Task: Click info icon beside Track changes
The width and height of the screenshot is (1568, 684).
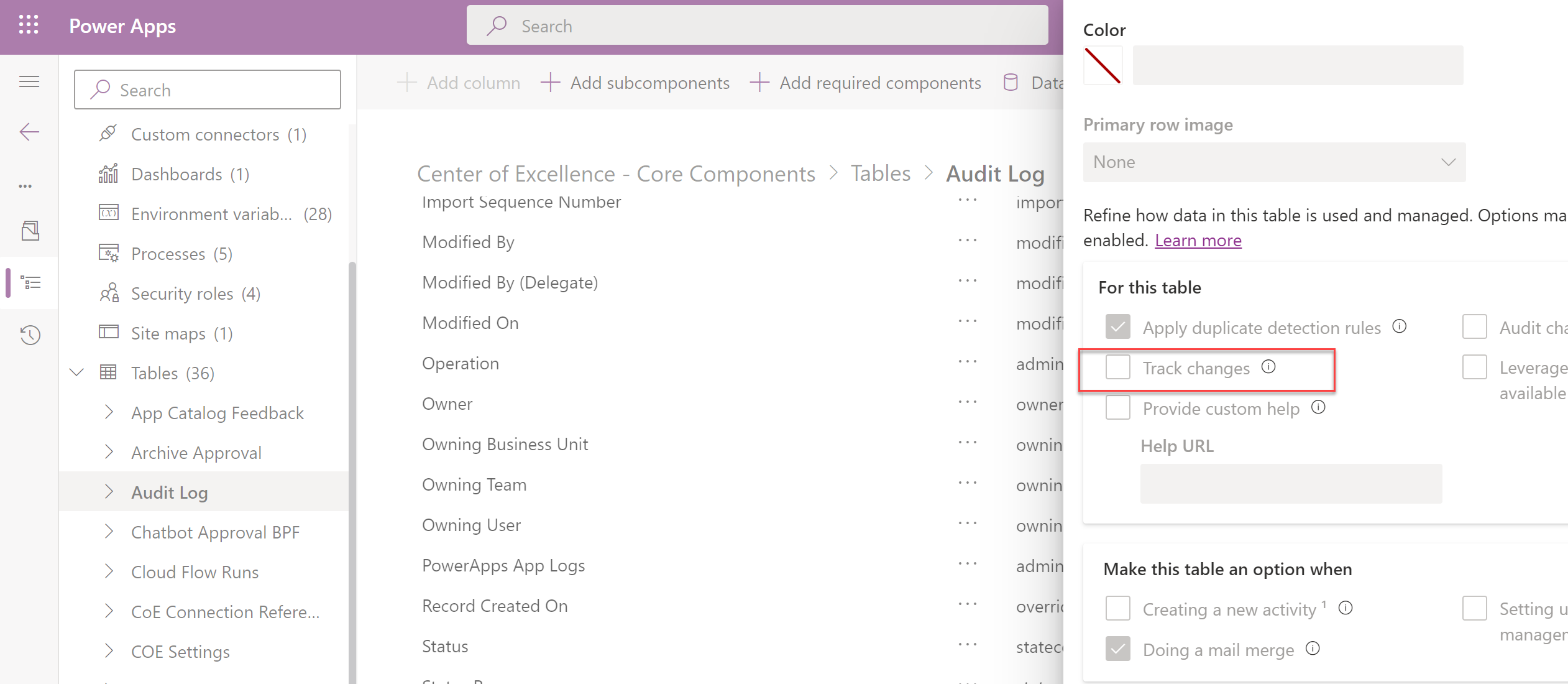Action: (x=1268, y=367)
